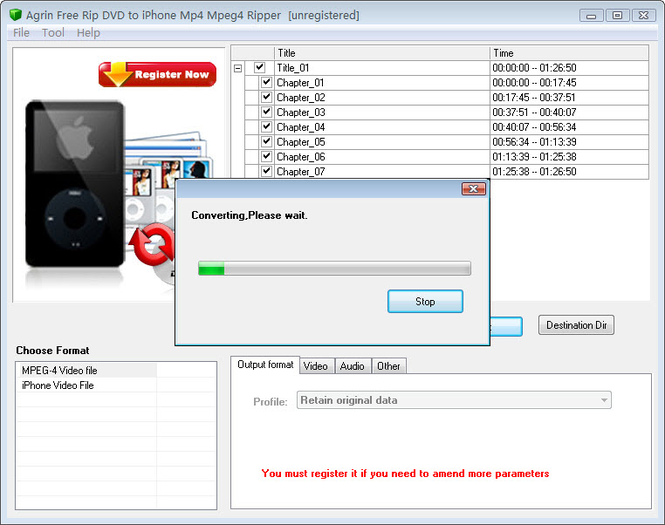This screenshot has width=665, height=525.
Task: Click the Time column header
Action: tap(569, 53)
